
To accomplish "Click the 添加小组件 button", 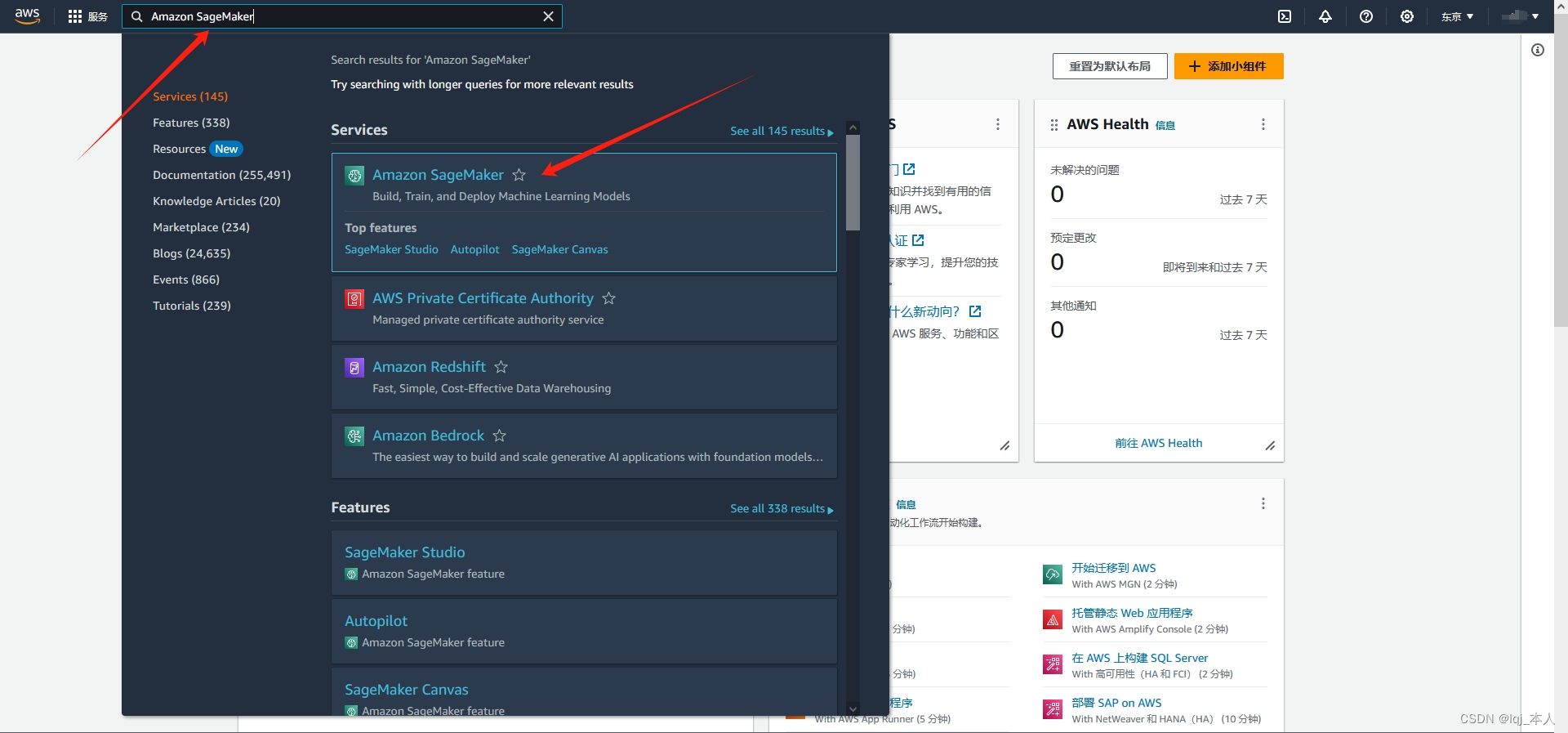I will 1228,66.
